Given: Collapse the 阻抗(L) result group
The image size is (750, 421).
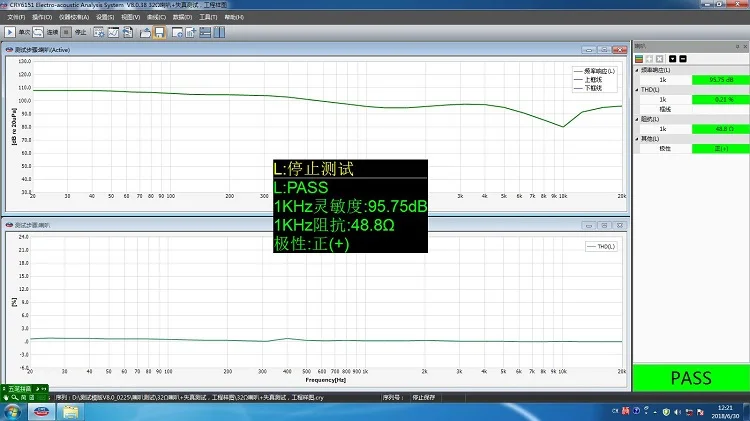Looking at the screenshot, I should 638,119.
